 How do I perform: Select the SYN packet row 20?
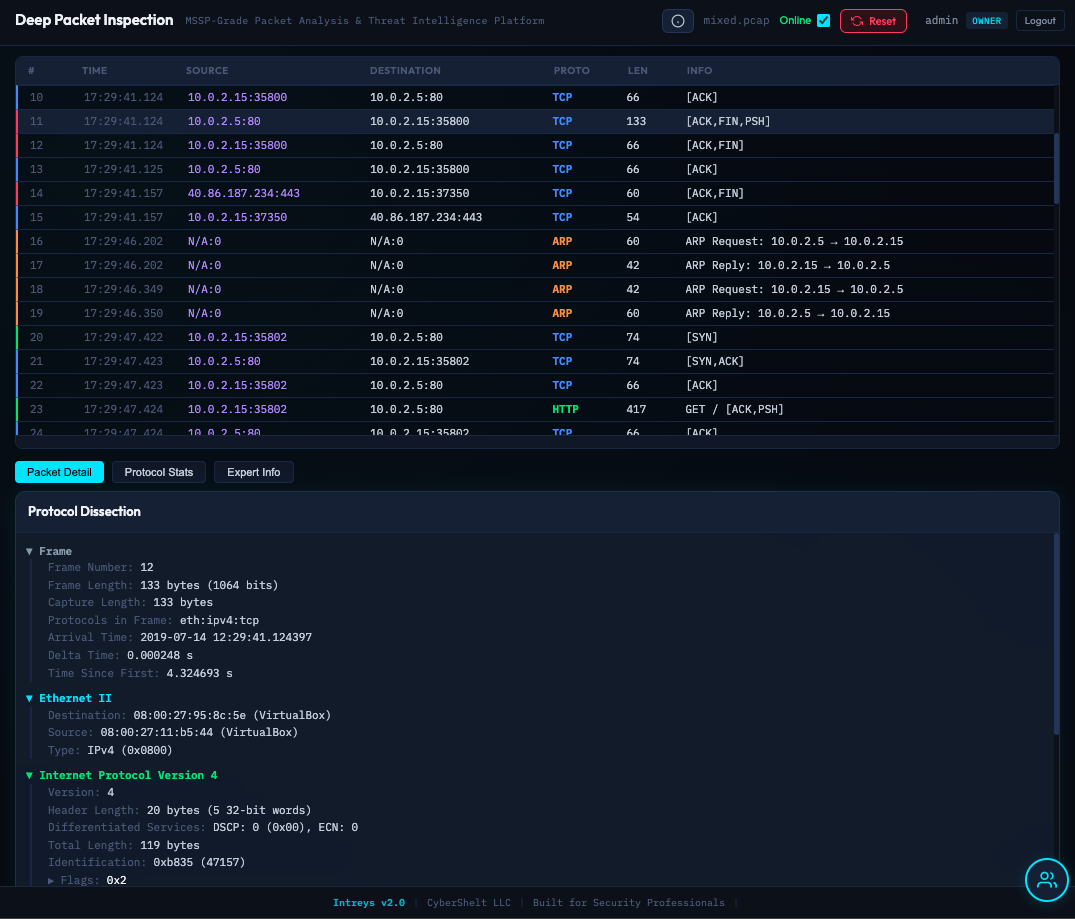coord(500,337)
